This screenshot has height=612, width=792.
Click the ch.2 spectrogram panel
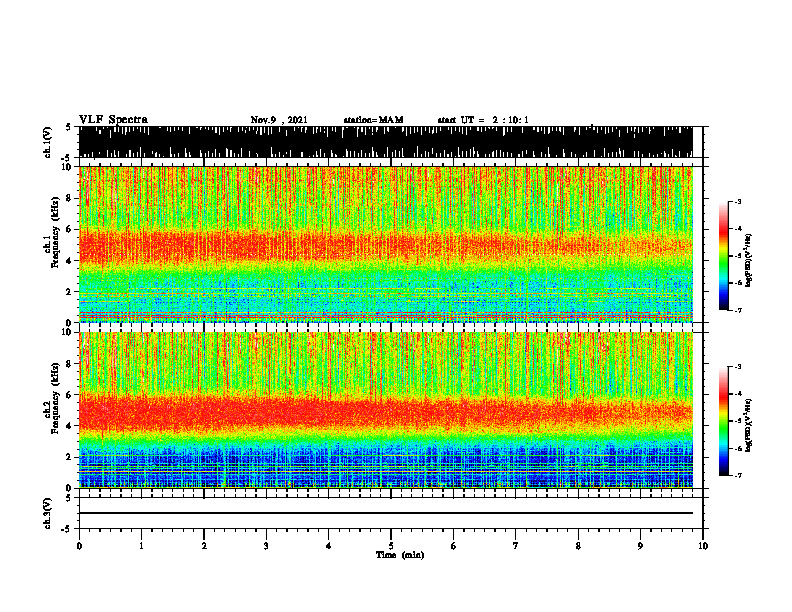pos(385,410)
